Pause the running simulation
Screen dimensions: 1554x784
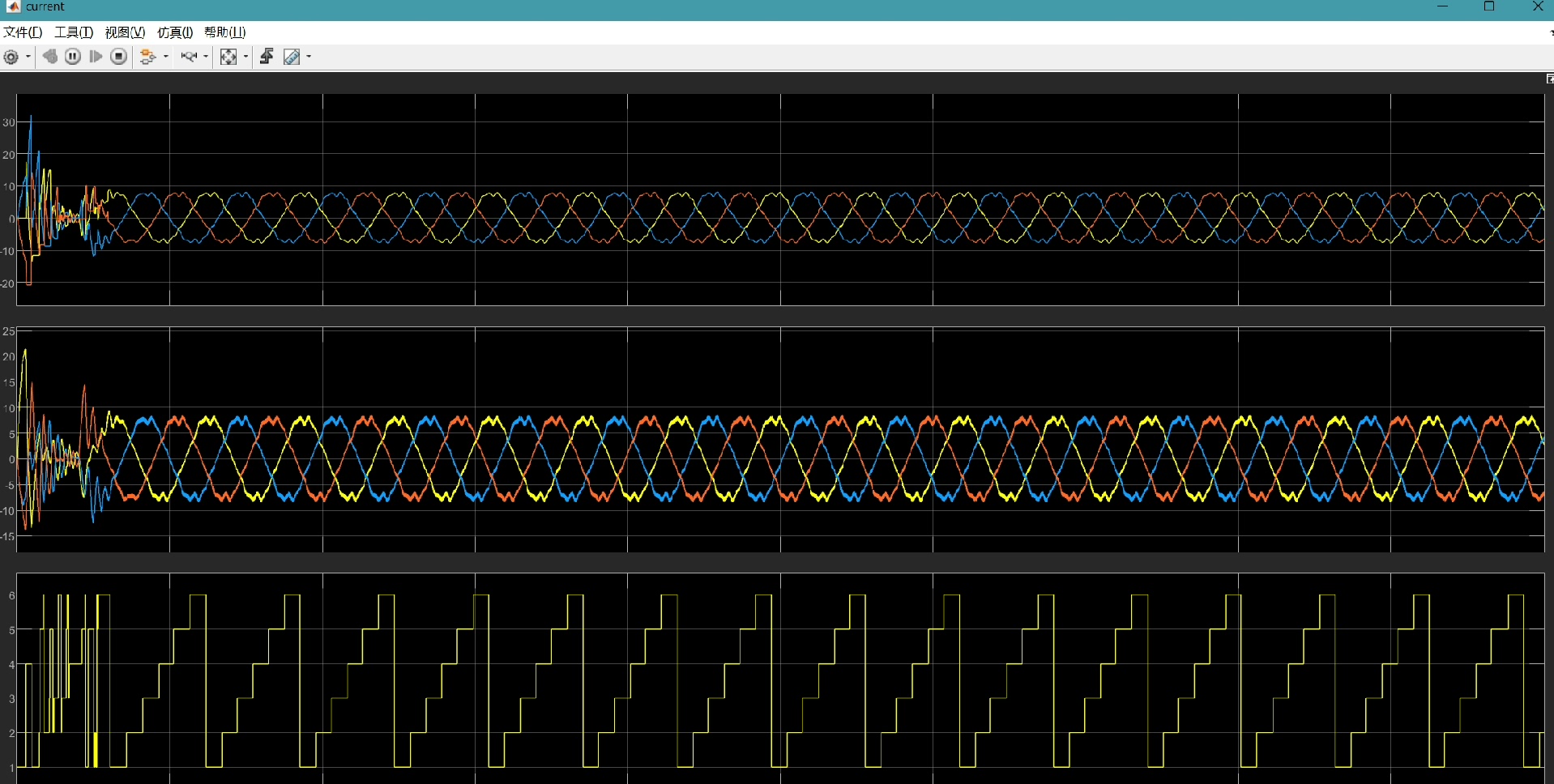73,57
